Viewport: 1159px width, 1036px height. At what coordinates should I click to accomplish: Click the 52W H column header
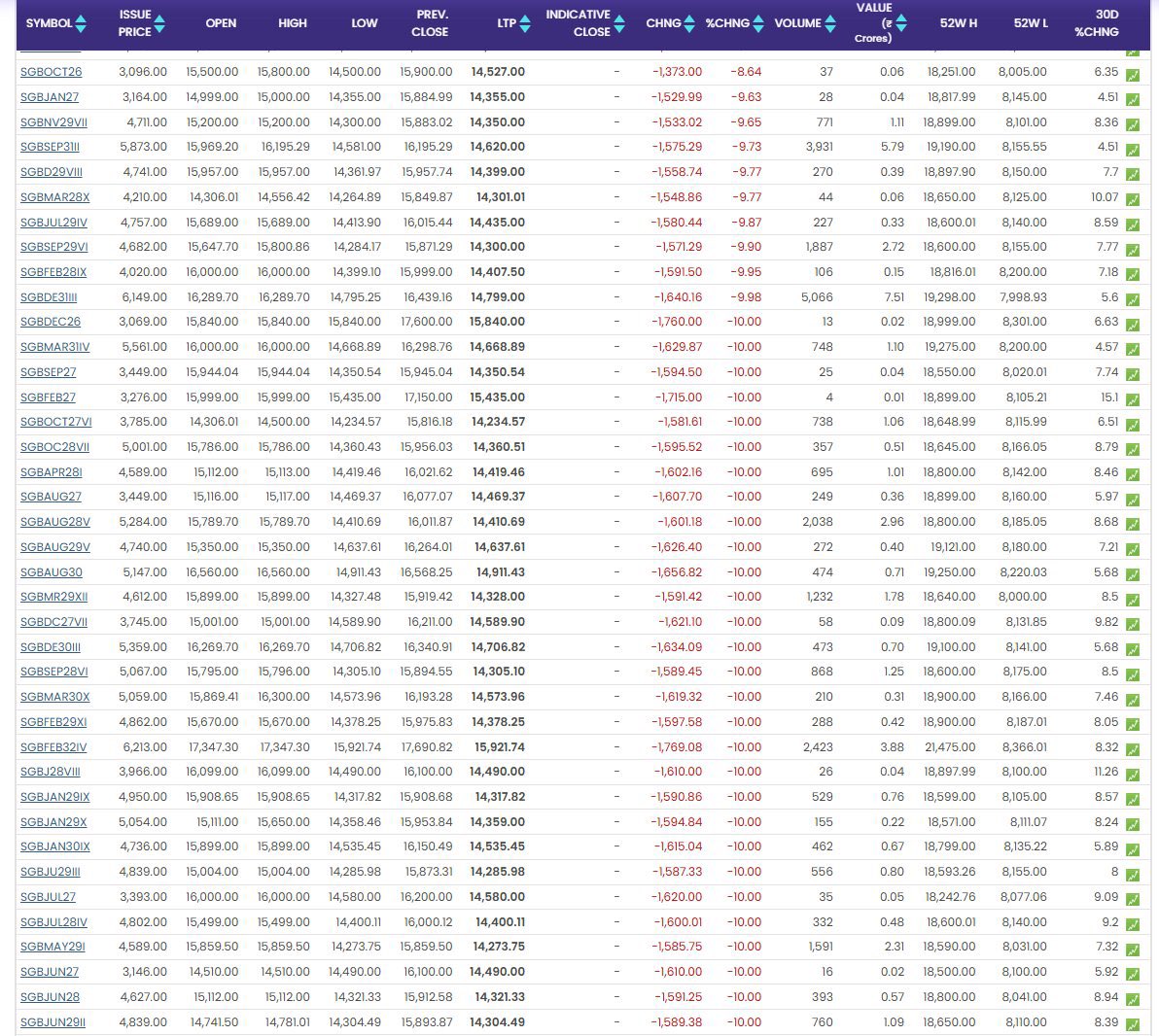(959, 23)
